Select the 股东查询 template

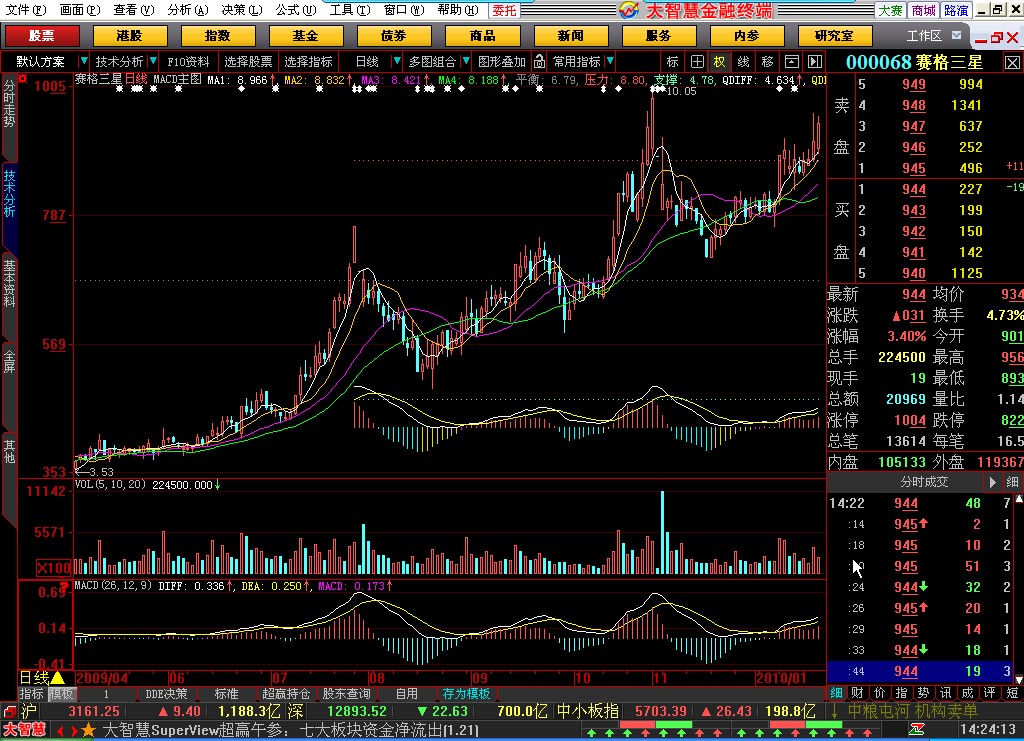[x=346, y=694]
